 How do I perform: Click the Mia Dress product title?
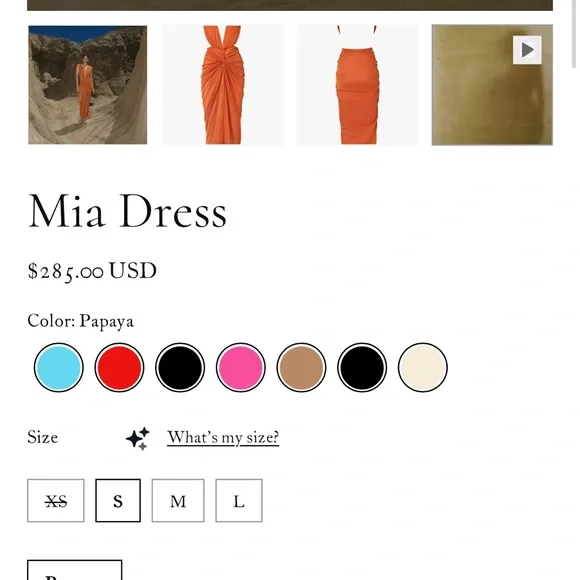[128, 212]
